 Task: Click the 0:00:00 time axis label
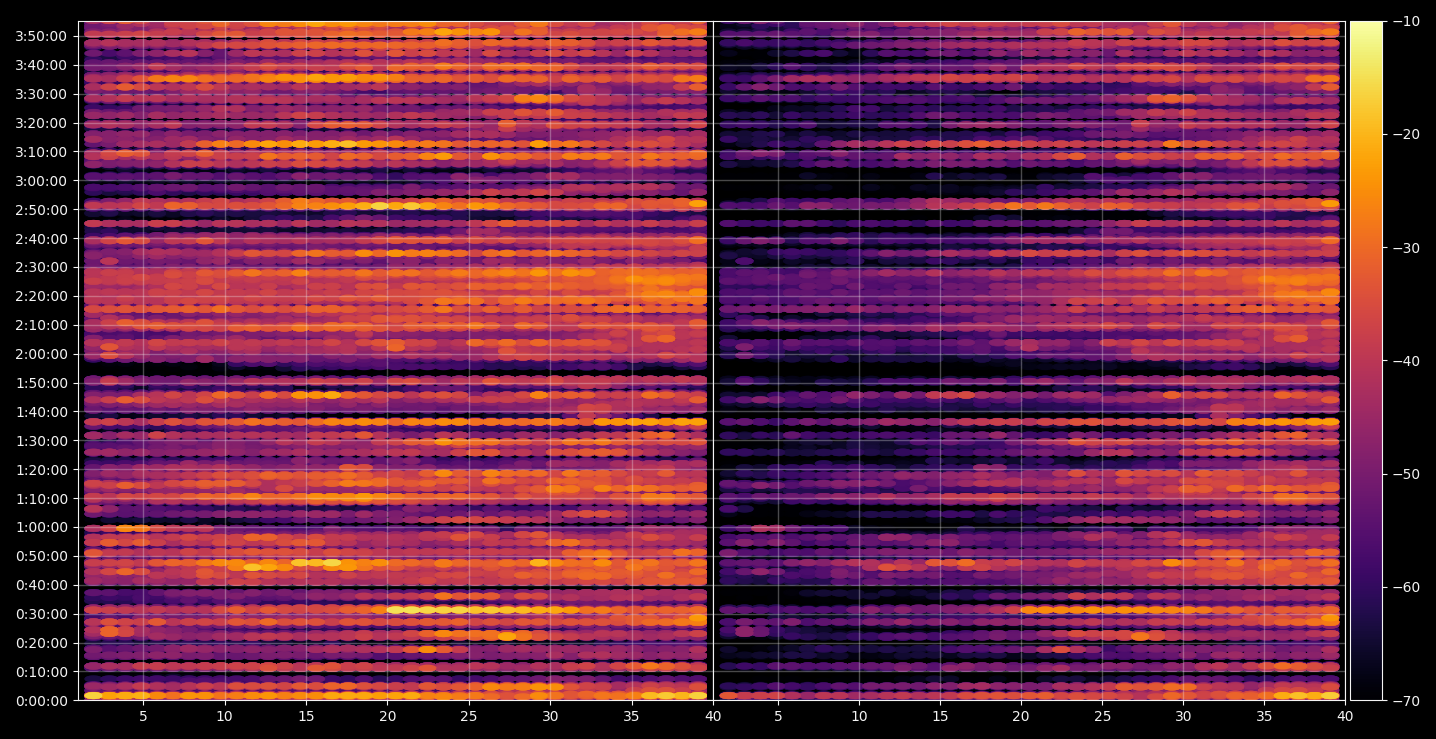41,701
